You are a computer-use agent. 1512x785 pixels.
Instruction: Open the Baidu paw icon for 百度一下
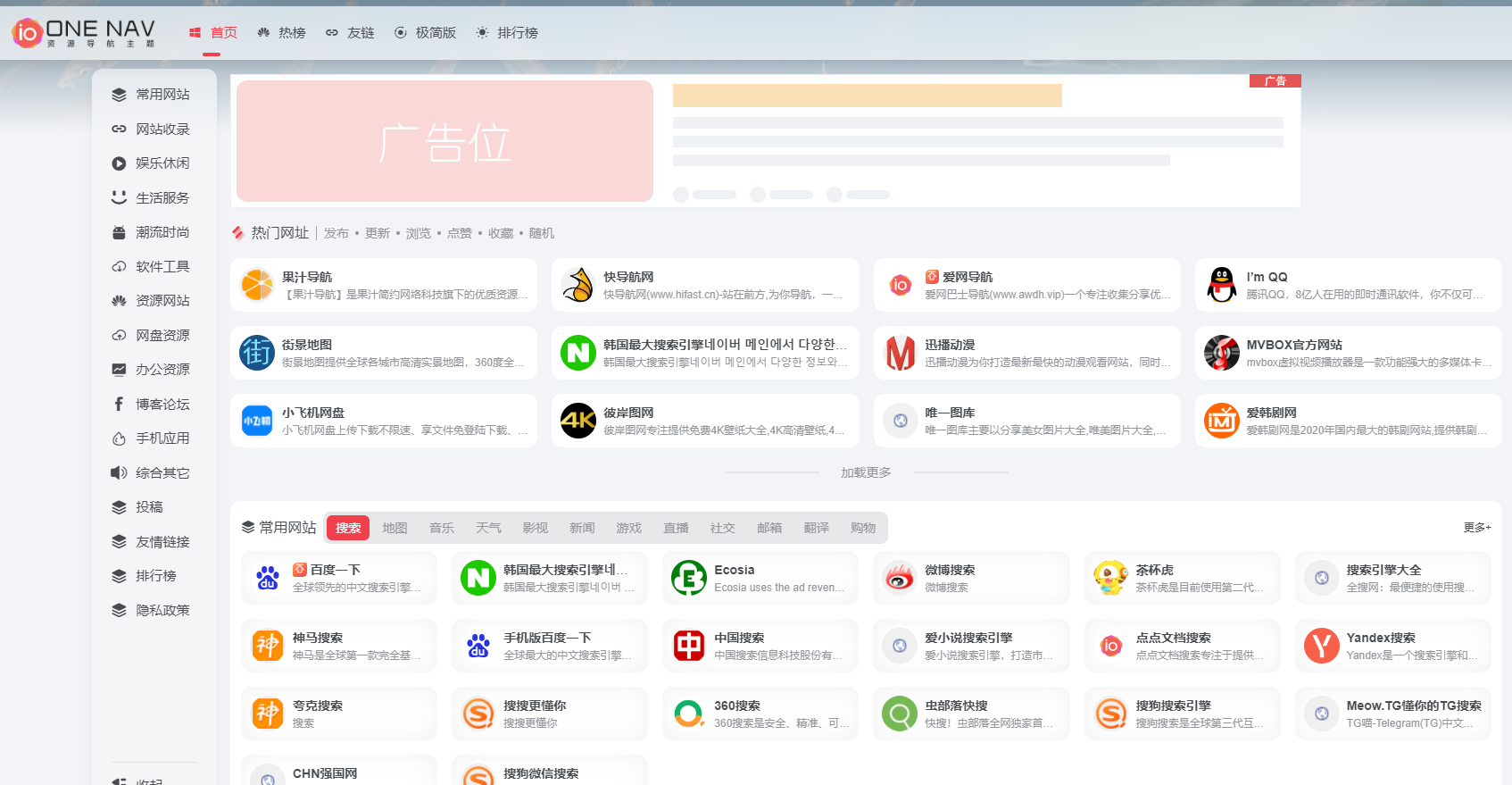point(268,578)
